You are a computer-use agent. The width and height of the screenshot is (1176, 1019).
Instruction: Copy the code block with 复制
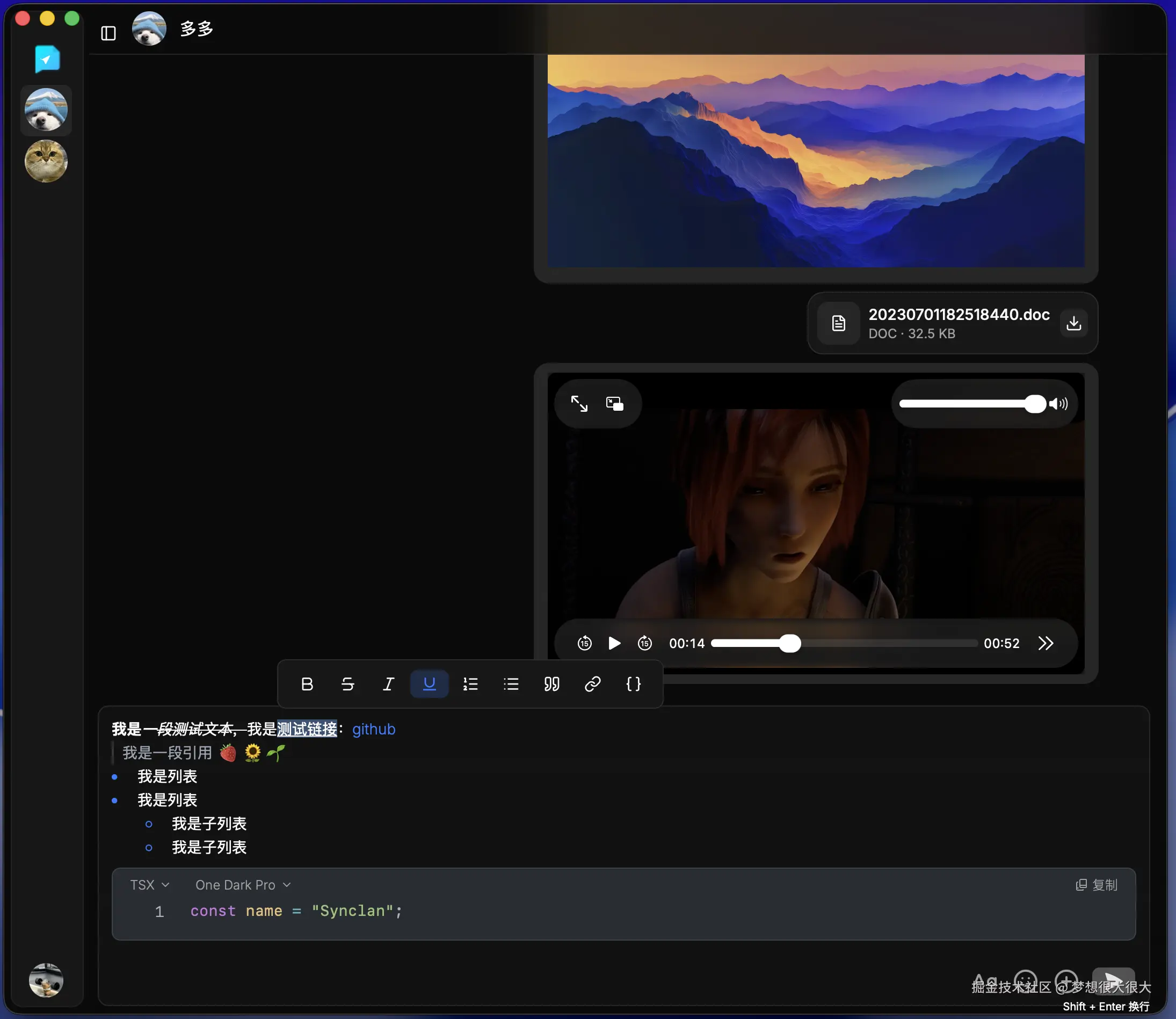[x=1097, y=885]
